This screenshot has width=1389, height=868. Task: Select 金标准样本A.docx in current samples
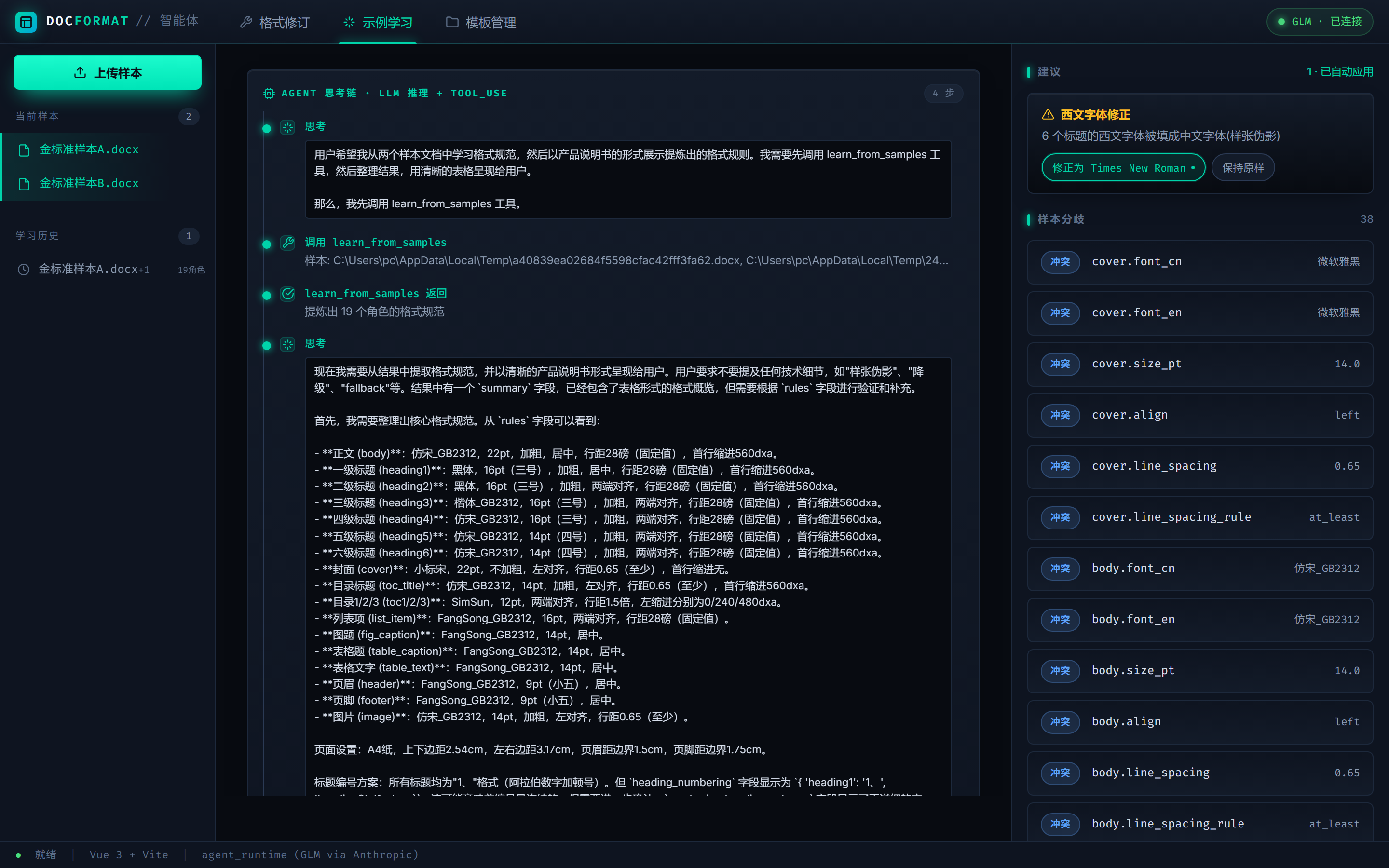pos(108,150)
